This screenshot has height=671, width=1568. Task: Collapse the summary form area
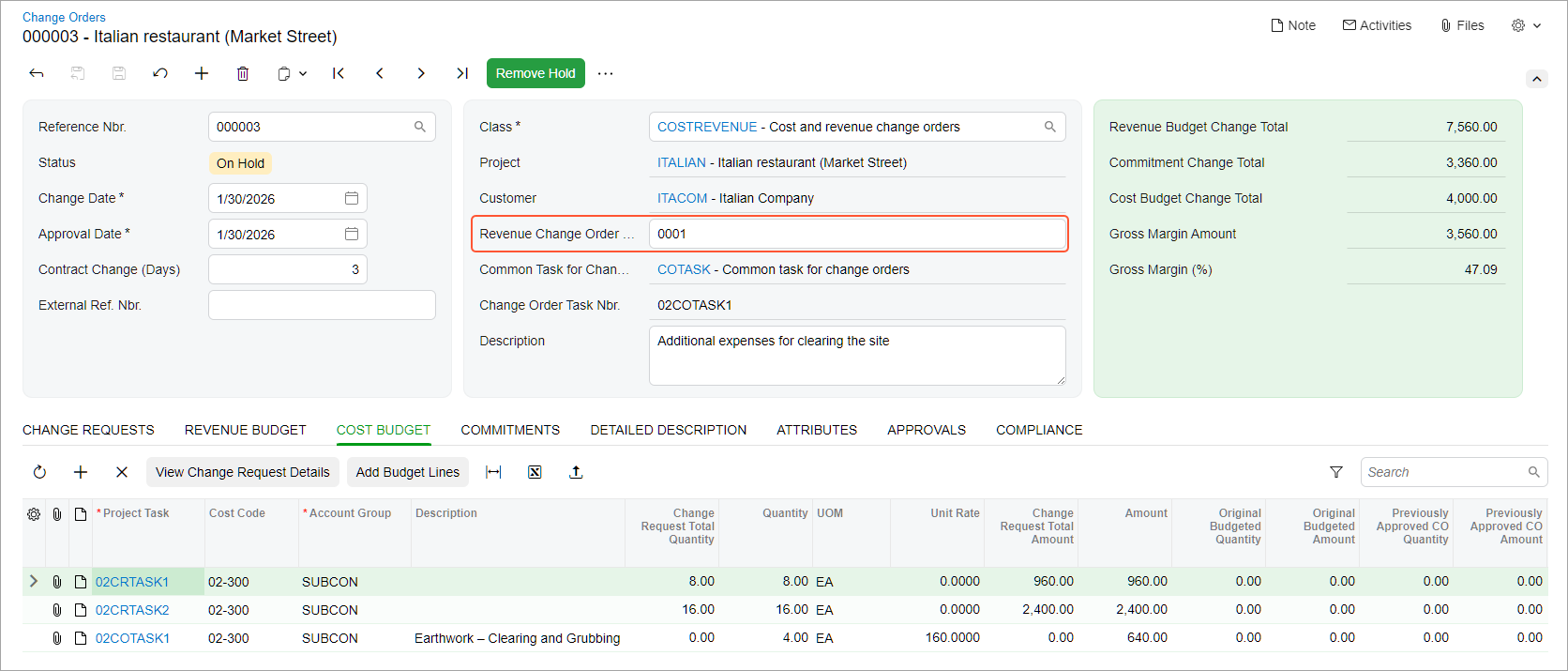[1537, 79]
